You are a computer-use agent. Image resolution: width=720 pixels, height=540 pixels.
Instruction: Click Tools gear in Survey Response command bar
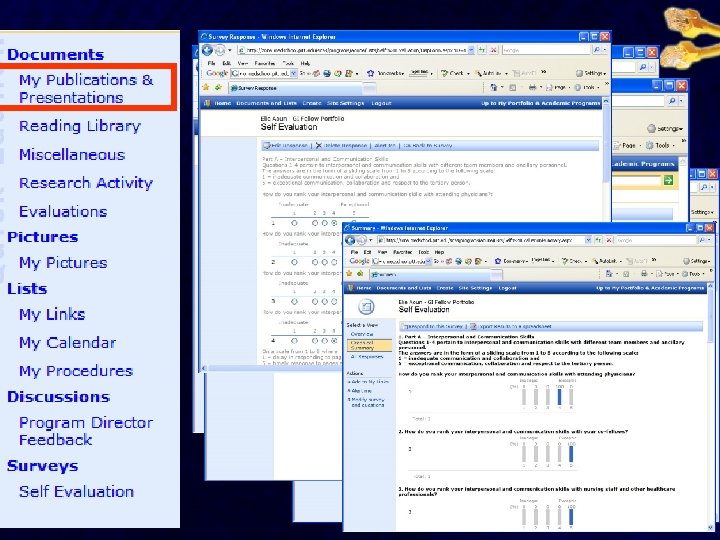[578, 87]
